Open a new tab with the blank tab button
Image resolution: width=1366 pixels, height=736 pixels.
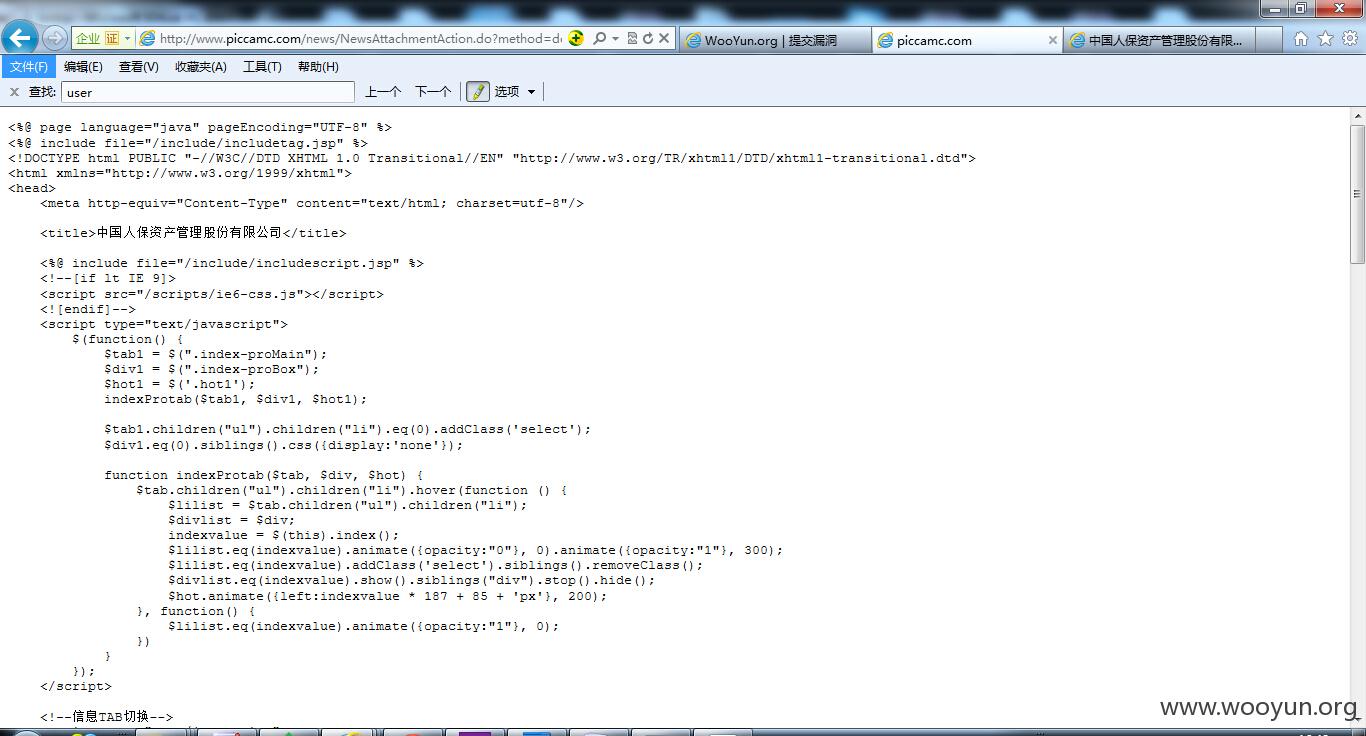coord(1268,40)
